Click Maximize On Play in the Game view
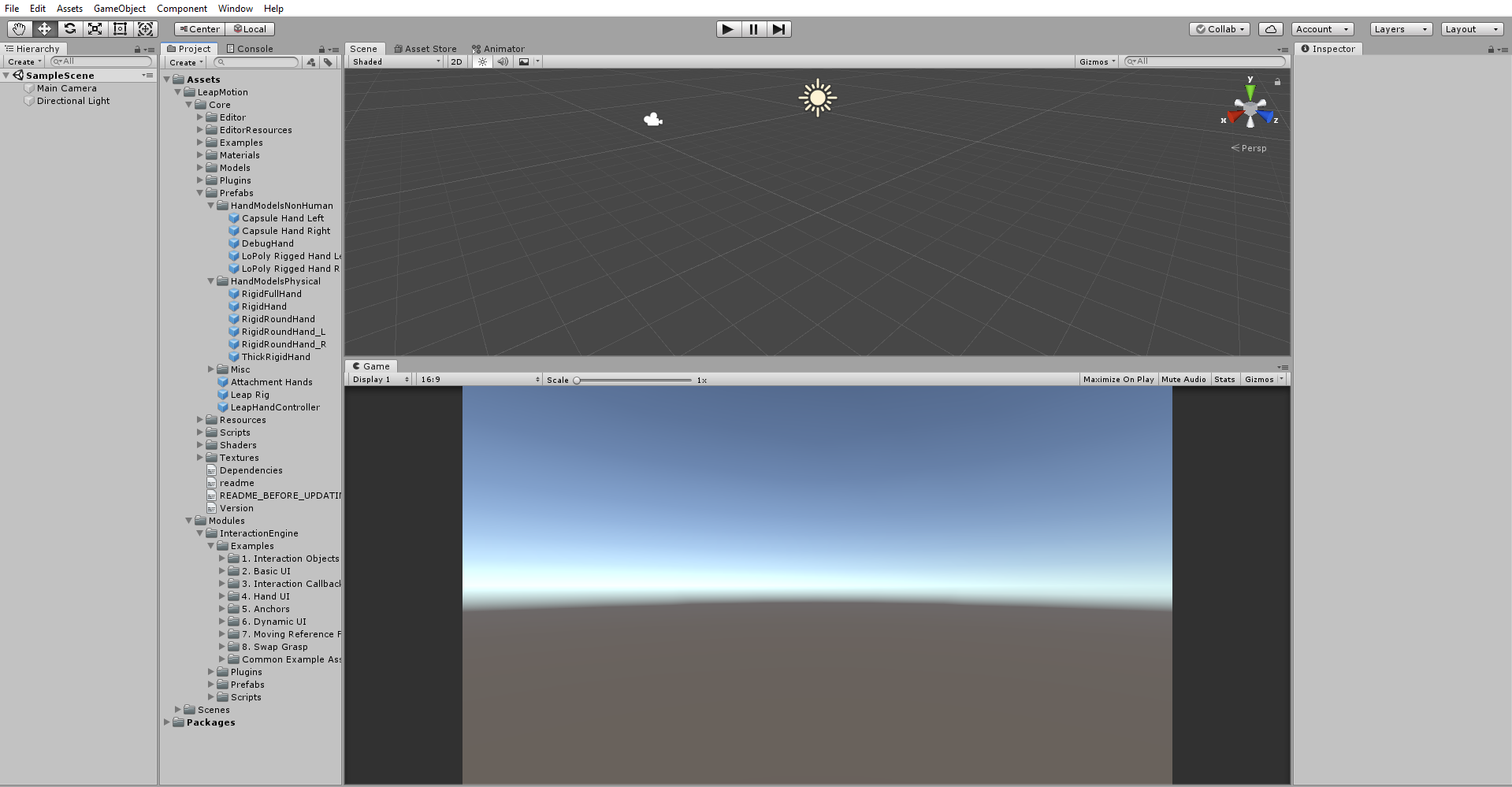This screenshot has width=1512, height=787. [x=1118, y=379]
